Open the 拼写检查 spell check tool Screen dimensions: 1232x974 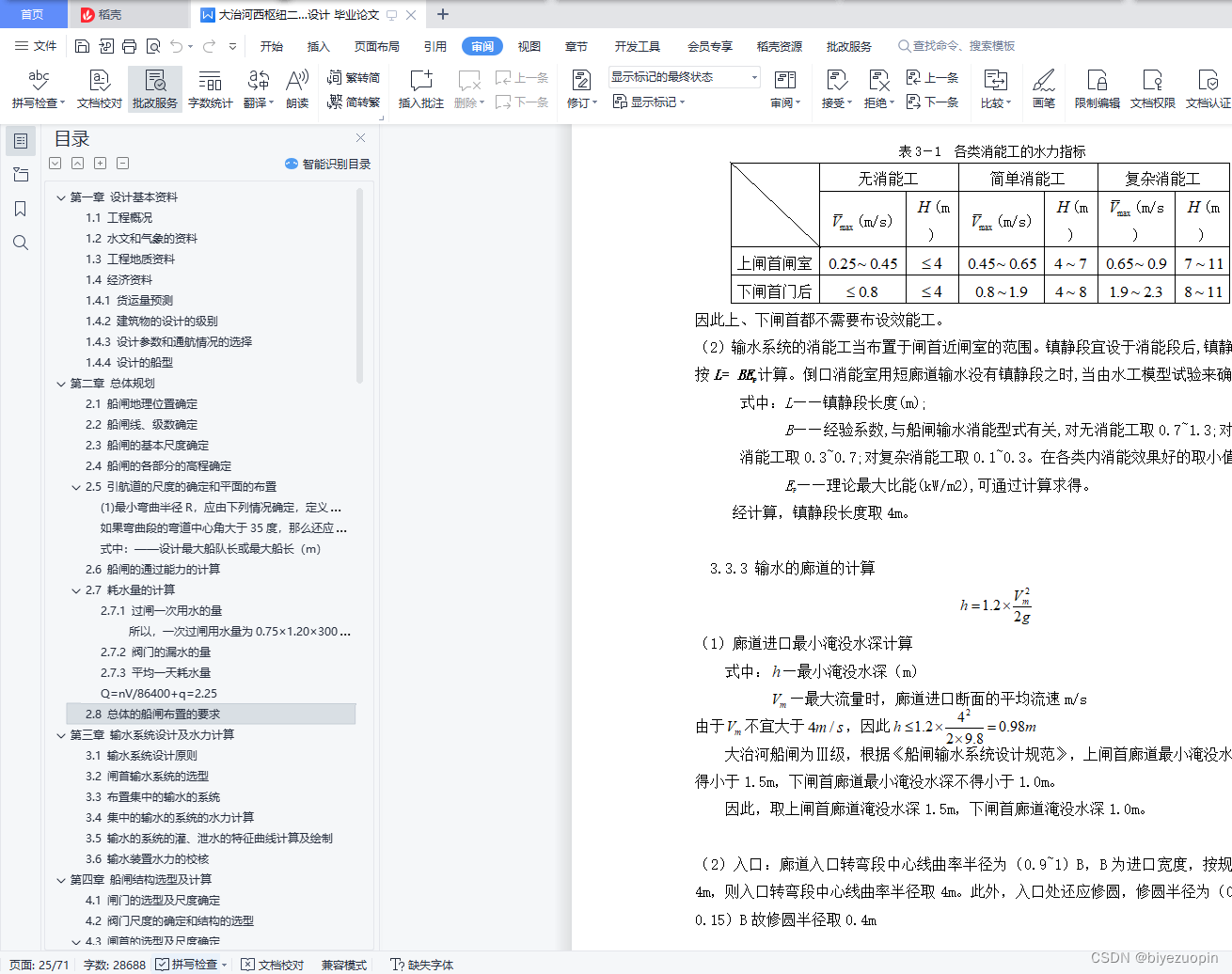click(x=39, y=89)
